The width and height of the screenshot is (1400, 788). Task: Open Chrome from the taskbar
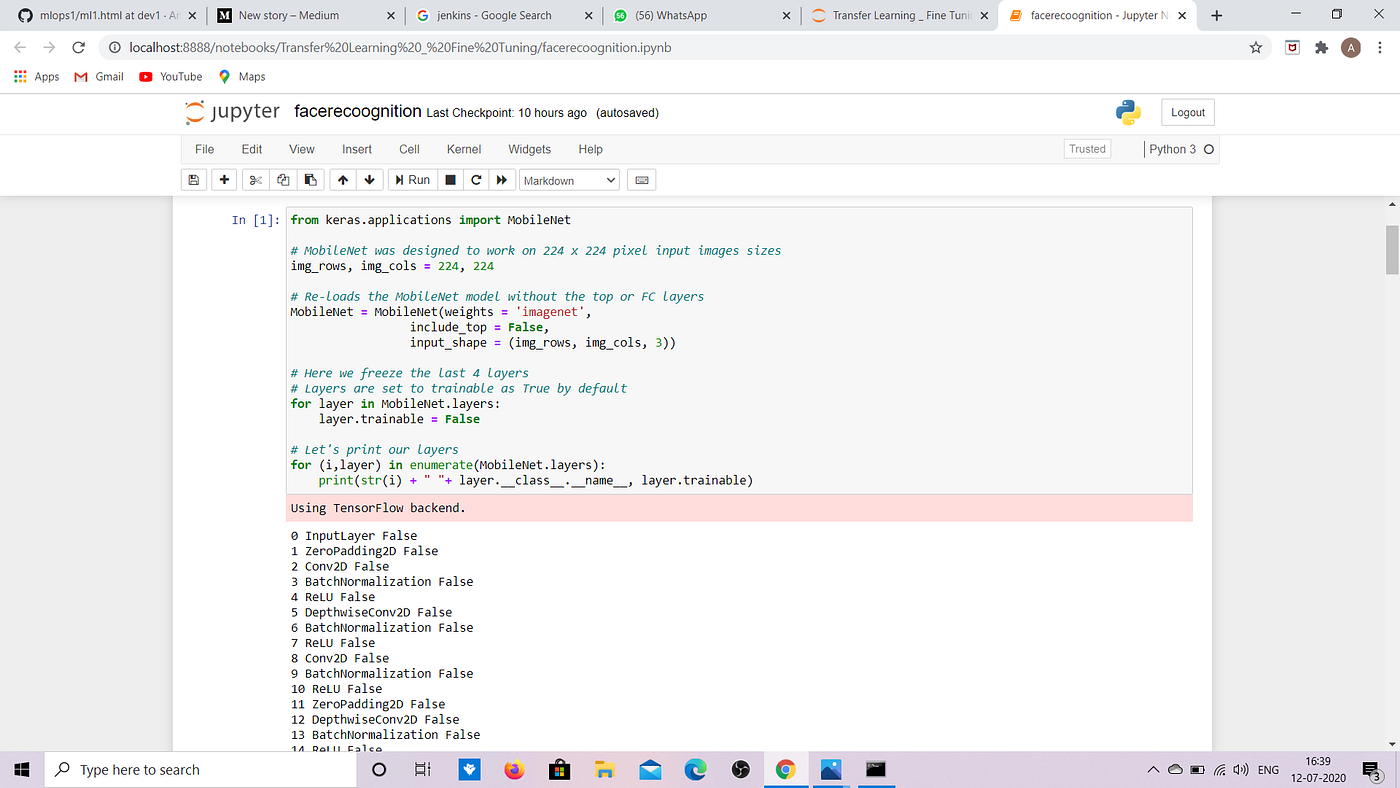[786, 769]
